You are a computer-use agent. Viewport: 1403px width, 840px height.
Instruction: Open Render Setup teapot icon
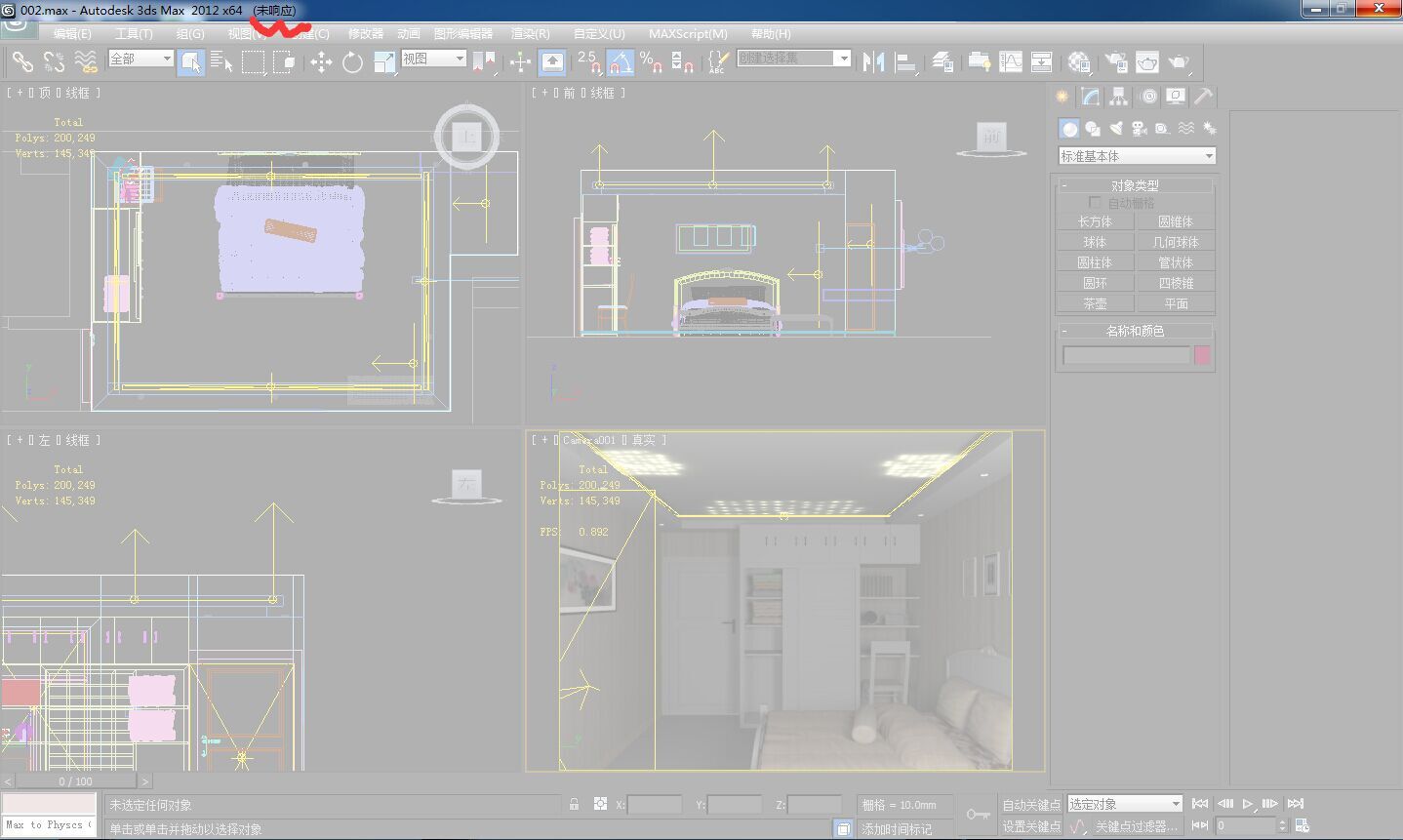[x=1115, y=62]
